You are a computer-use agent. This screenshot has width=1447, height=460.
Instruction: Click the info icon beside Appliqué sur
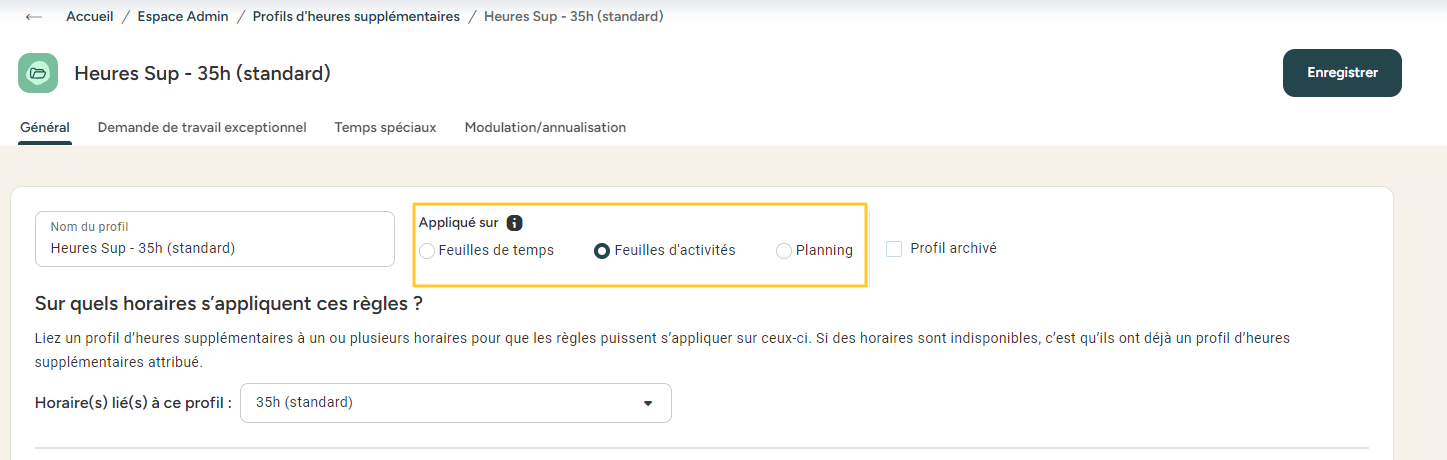coord(514,223)
